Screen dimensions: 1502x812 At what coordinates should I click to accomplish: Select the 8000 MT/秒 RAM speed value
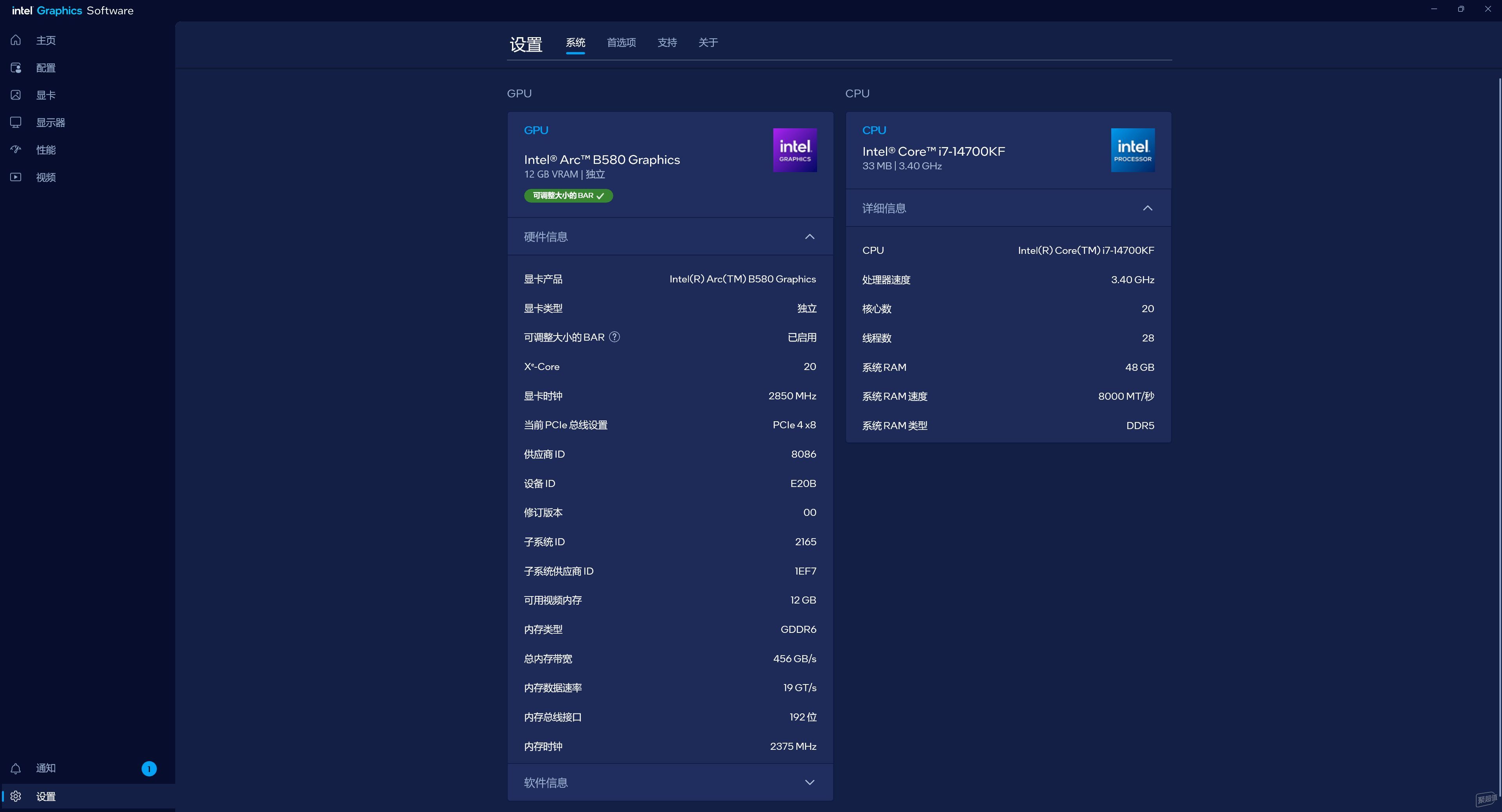pos(1126,396)
